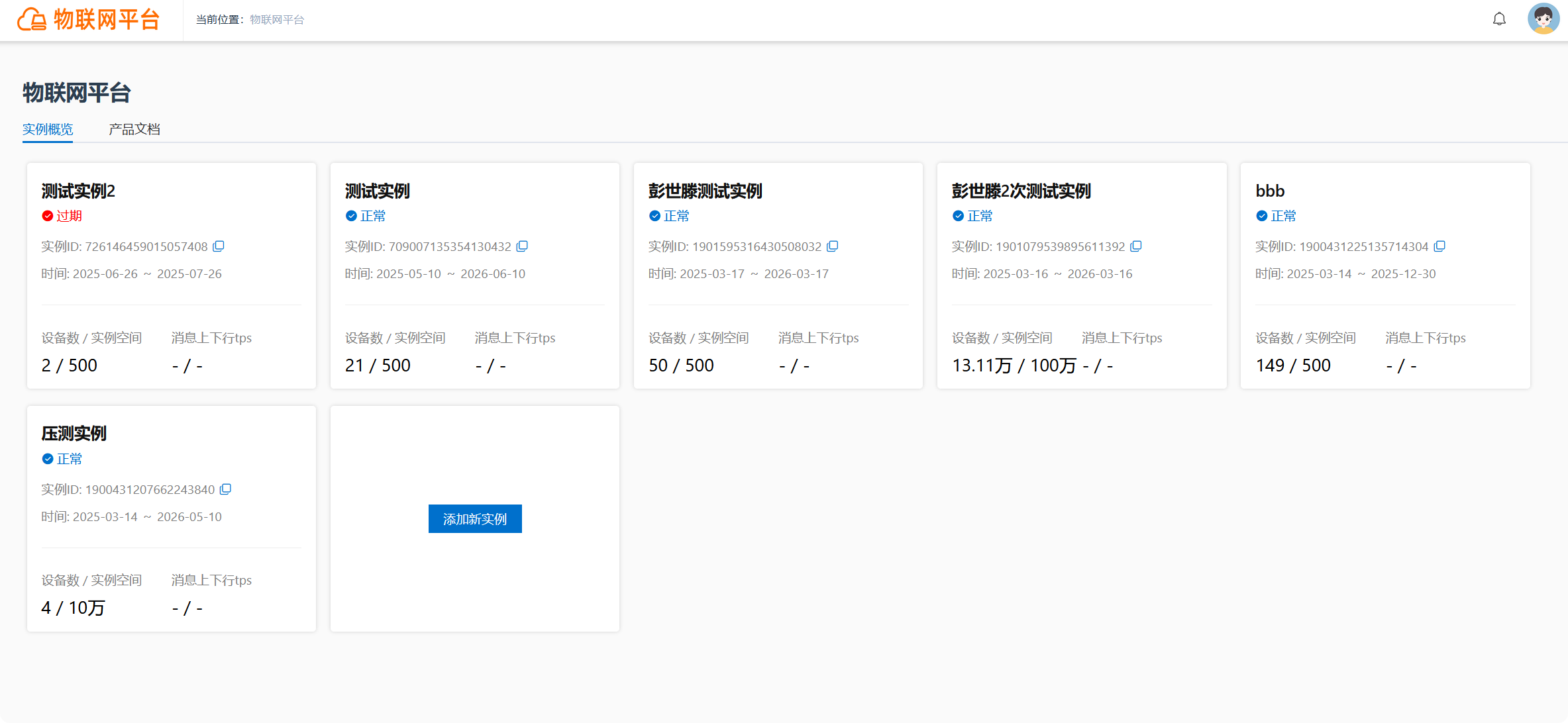
Task: Open the 测试实例 instance card title
Action: [x=378, y=191]
